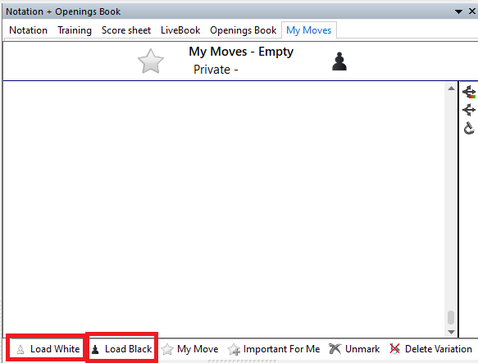Click the top branch arrow icon with the red-green marker

pos(469,92)
